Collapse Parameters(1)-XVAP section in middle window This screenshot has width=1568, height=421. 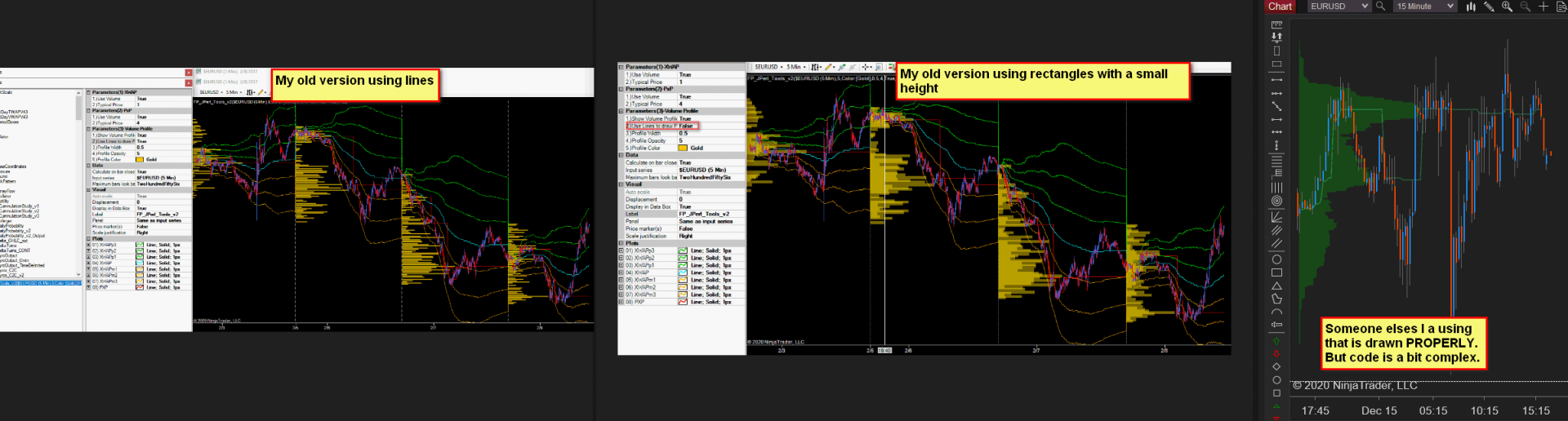click(x=621, y=67)
